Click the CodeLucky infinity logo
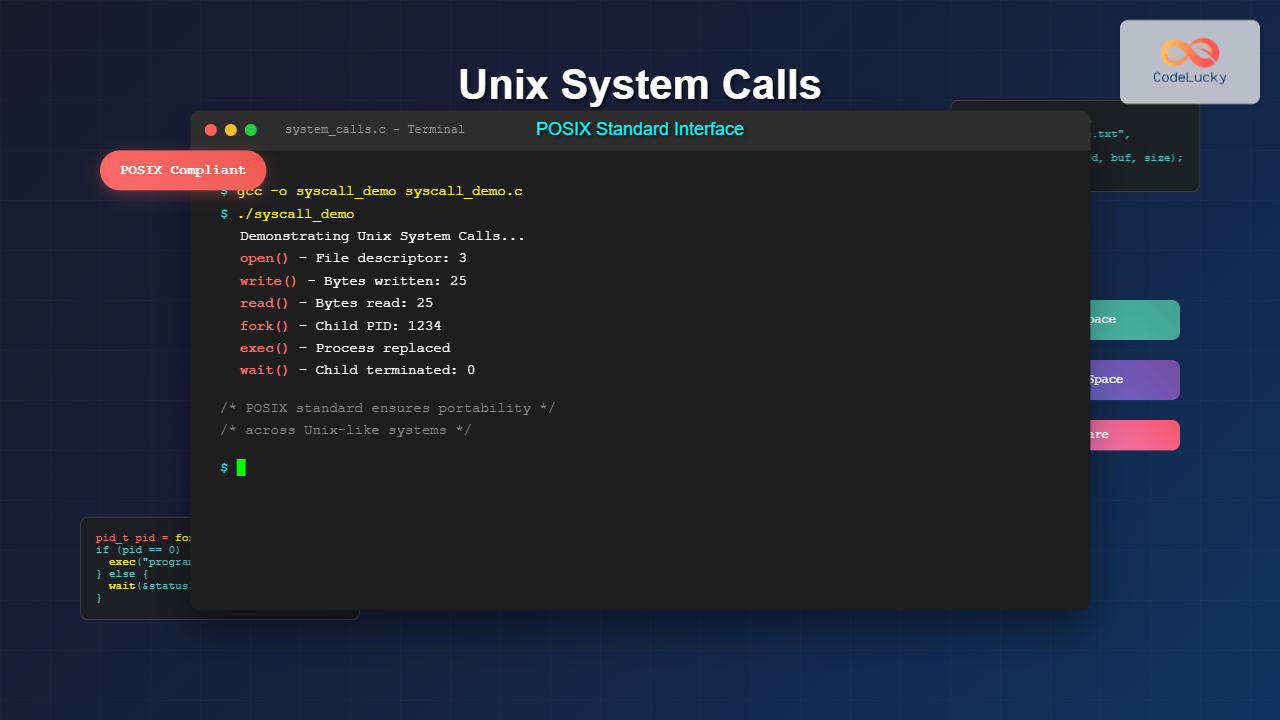 1189,53
